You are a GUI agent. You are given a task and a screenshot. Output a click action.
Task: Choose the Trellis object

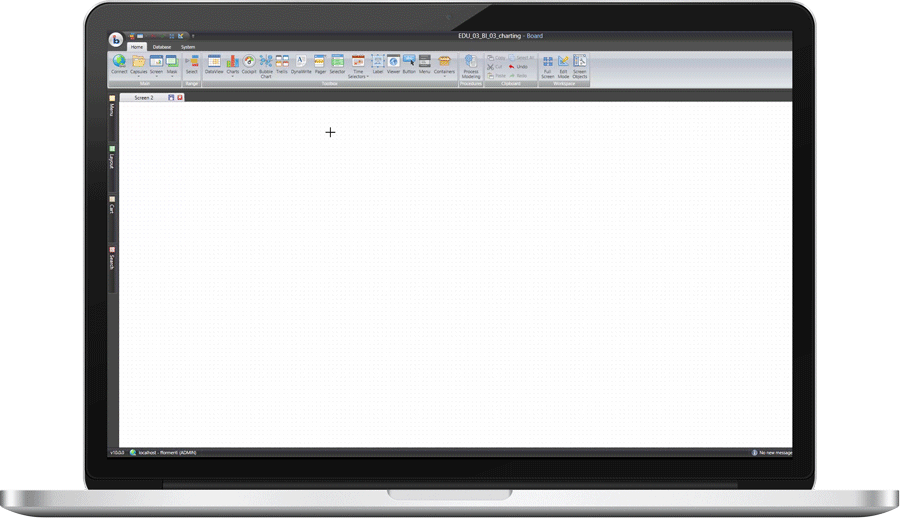coord(282,64)
